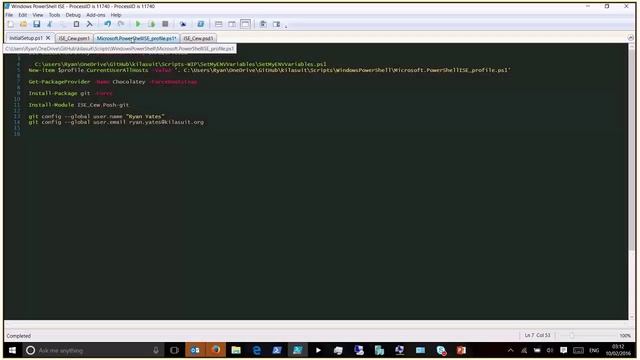This screenshot has height=360, width=640.
Task: Click the Ask me anything search box
Action: pos(93,350)
